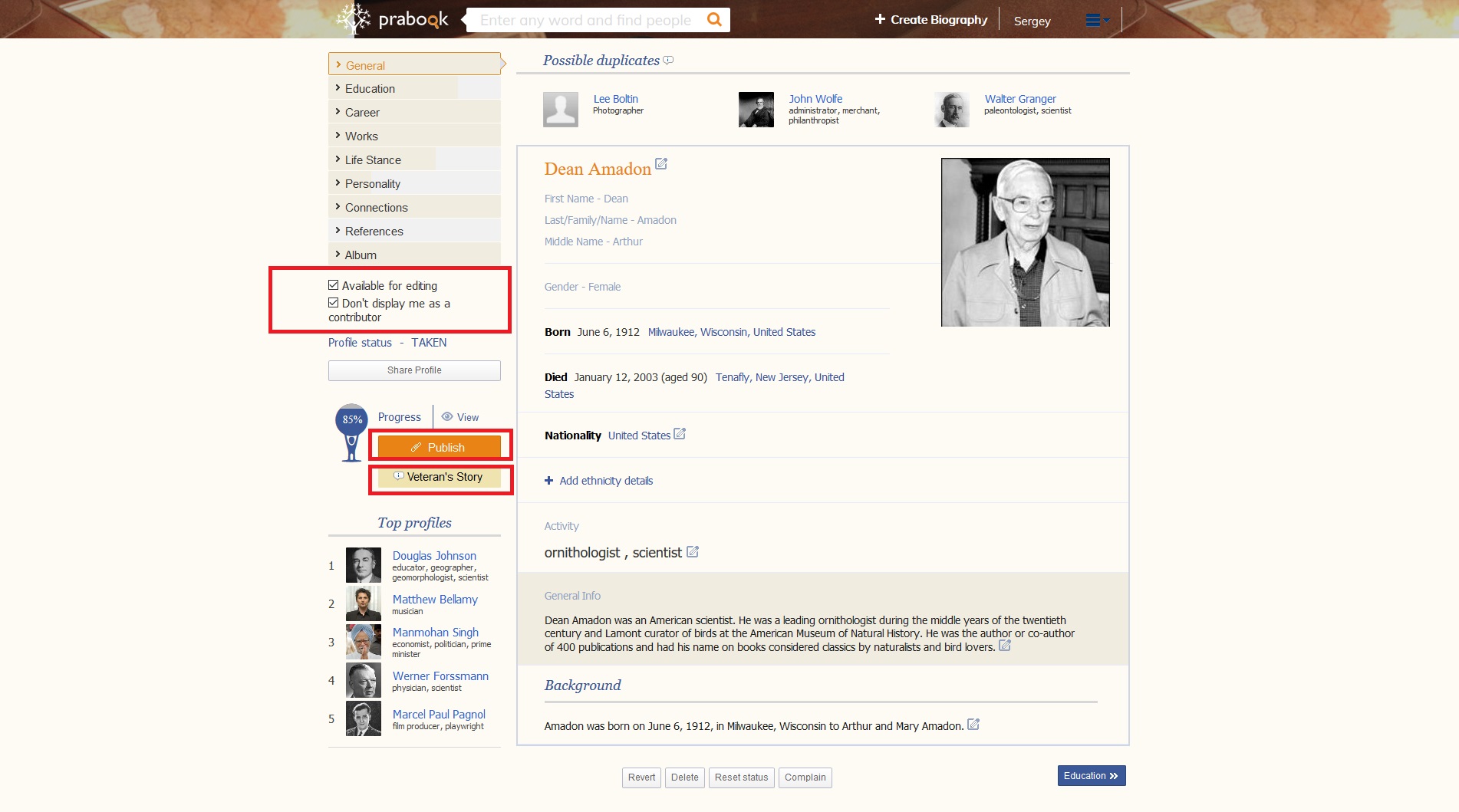The width and height of the screenshot is (1459, 812).
Task: Toggle Don't display me as contributor checkbox
Action: coord(334,303)
